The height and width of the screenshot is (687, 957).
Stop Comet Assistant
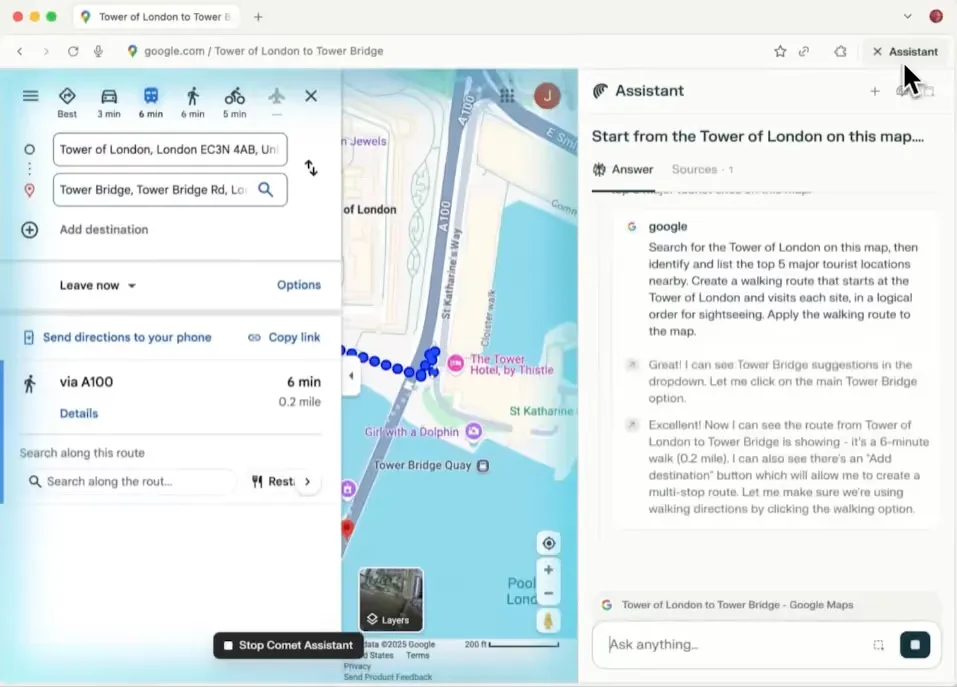[288, 646]
